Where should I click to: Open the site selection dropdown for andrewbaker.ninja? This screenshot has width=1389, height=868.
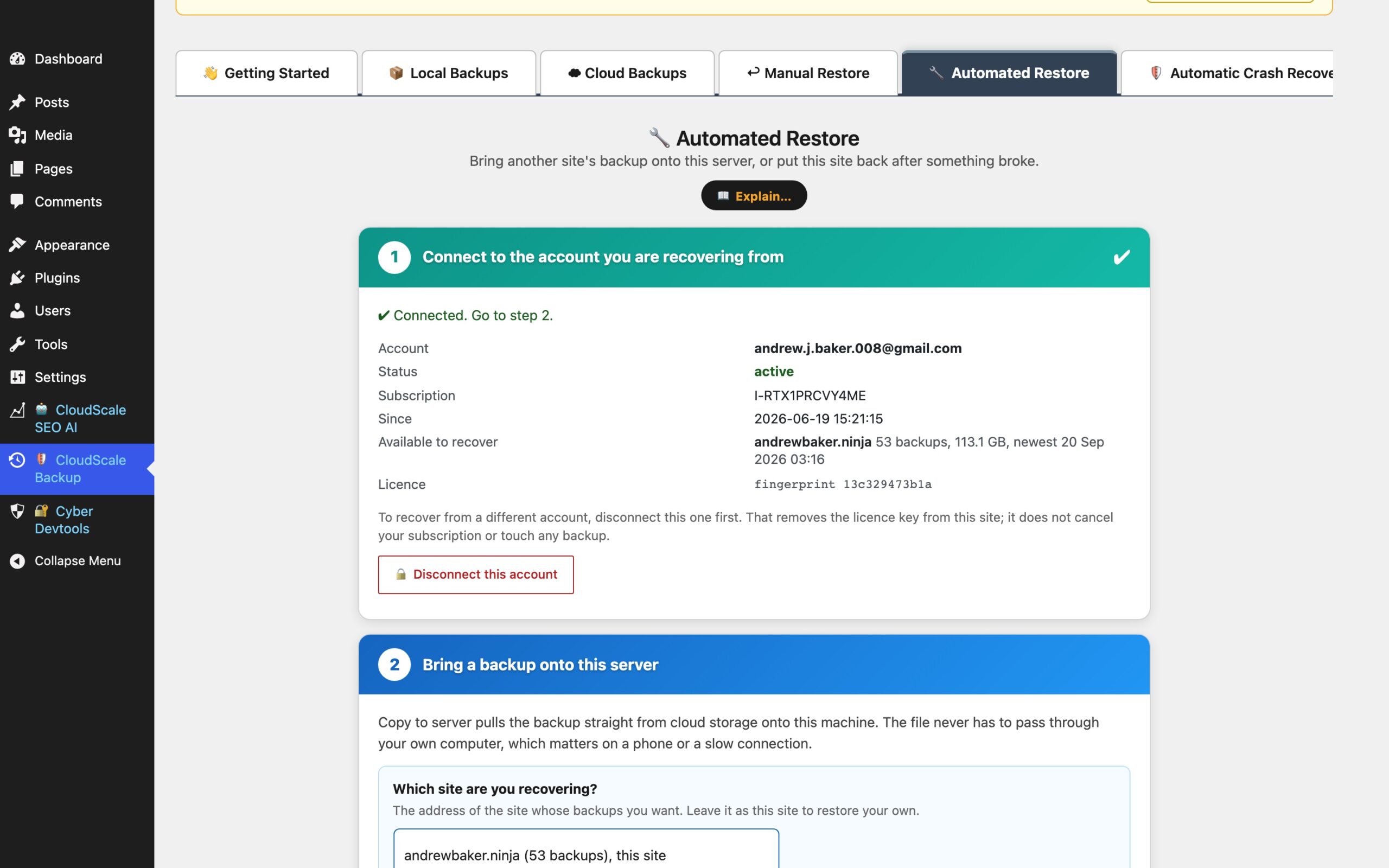[x=586, y=848]
